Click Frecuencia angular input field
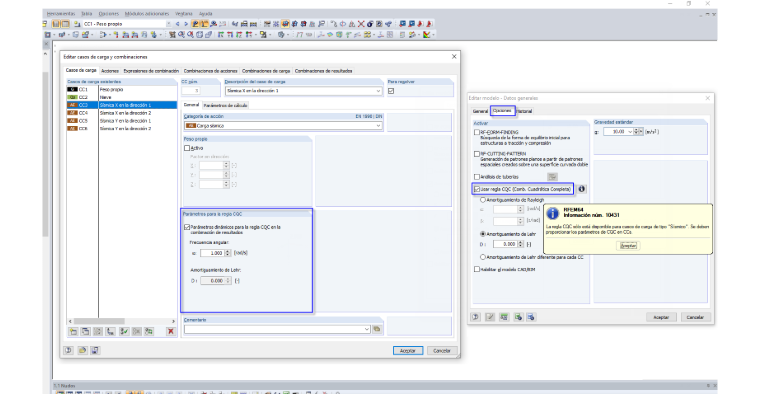Viewport: 760px width, 394px height. 212,253
